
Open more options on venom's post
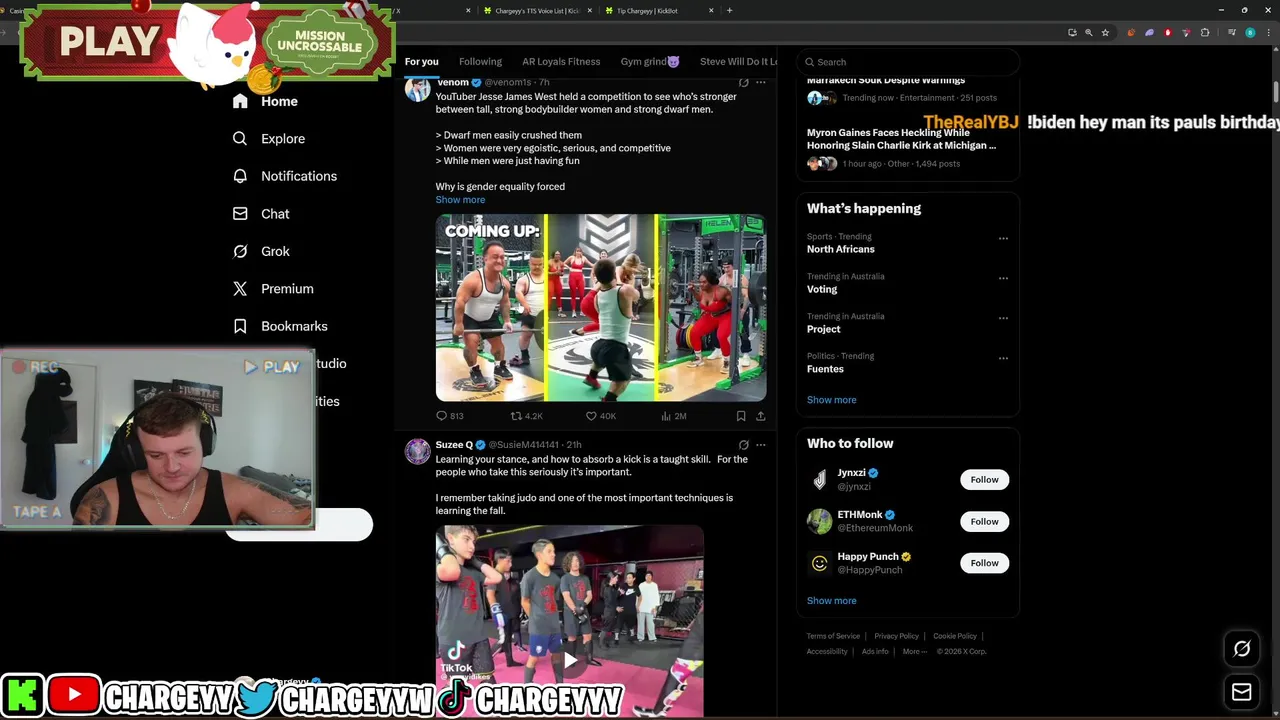pos(761,82)
